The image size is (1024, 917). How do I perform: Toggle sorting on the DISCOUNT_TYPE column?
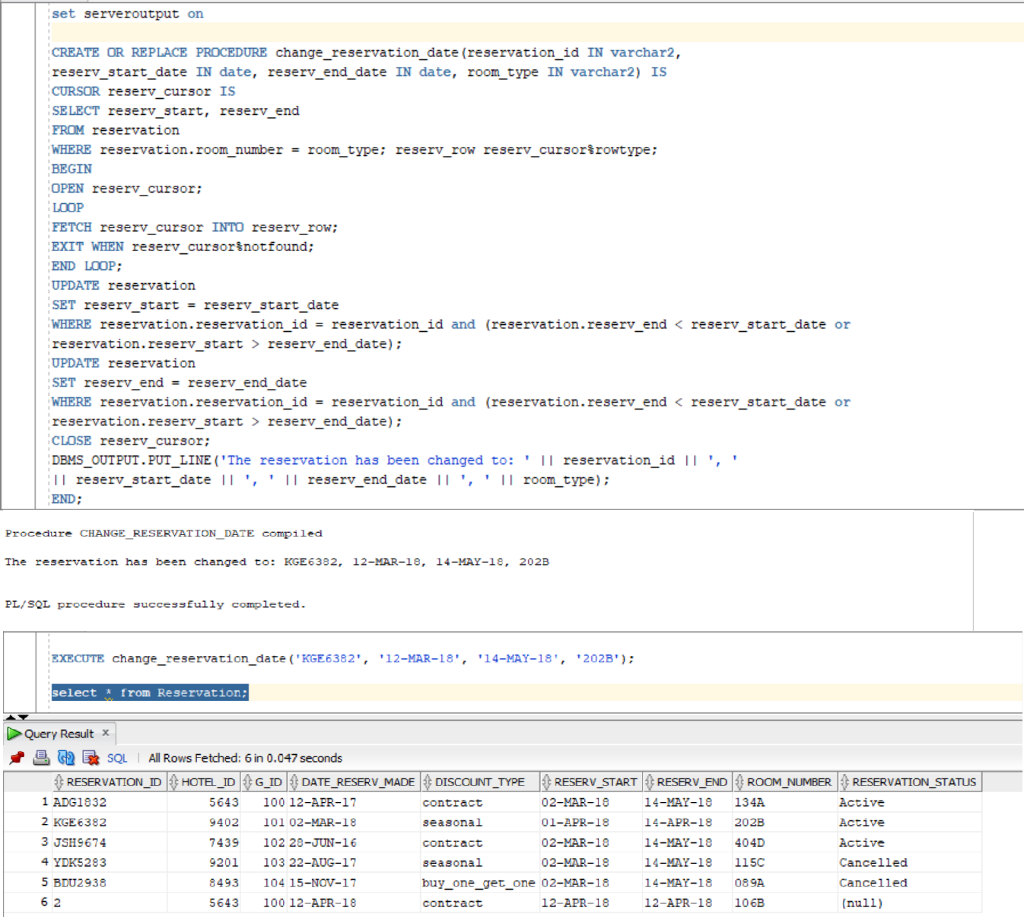(x=427, y=781)
